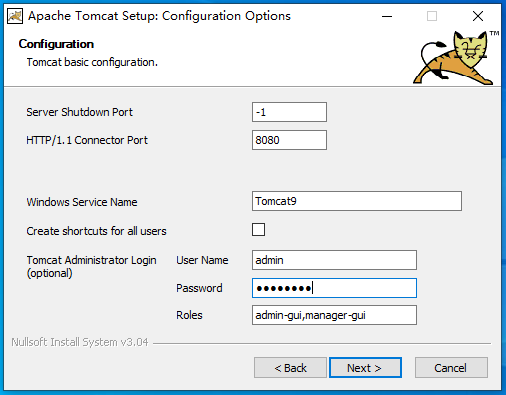Screen dimensions: 506x395
Task: Click the Tomcat installer icon in title bar
Action: 15,16
